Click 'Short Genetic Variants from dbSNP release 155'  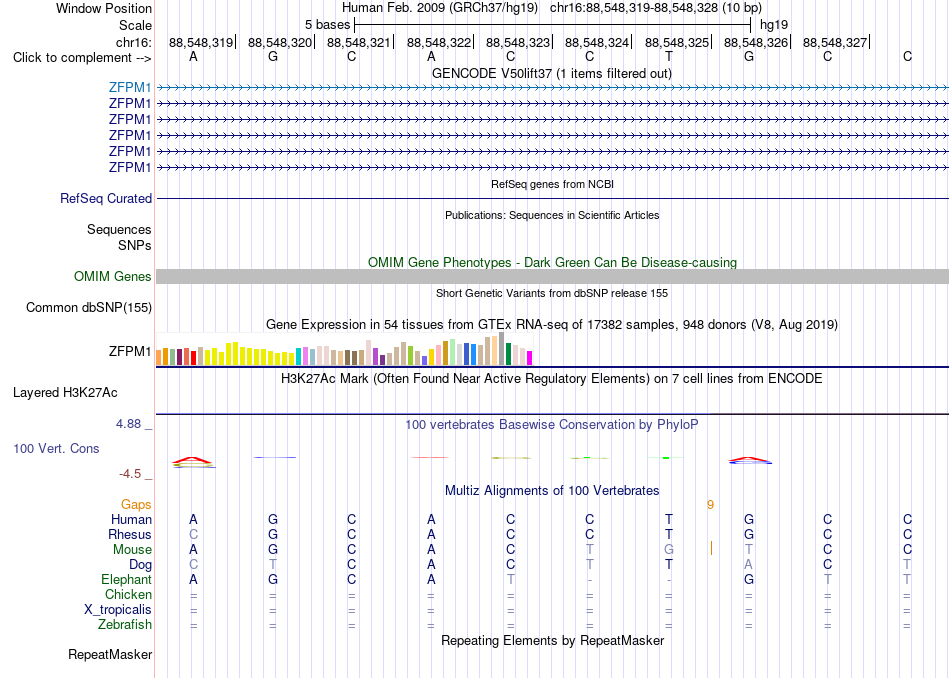552,293
